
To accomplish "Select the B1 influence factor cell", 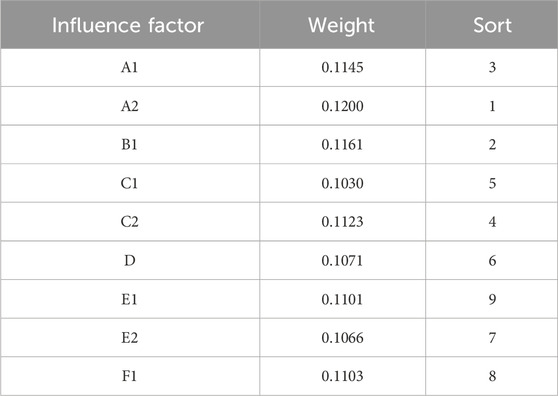I will pyautogui.click(x=130, y=144).
